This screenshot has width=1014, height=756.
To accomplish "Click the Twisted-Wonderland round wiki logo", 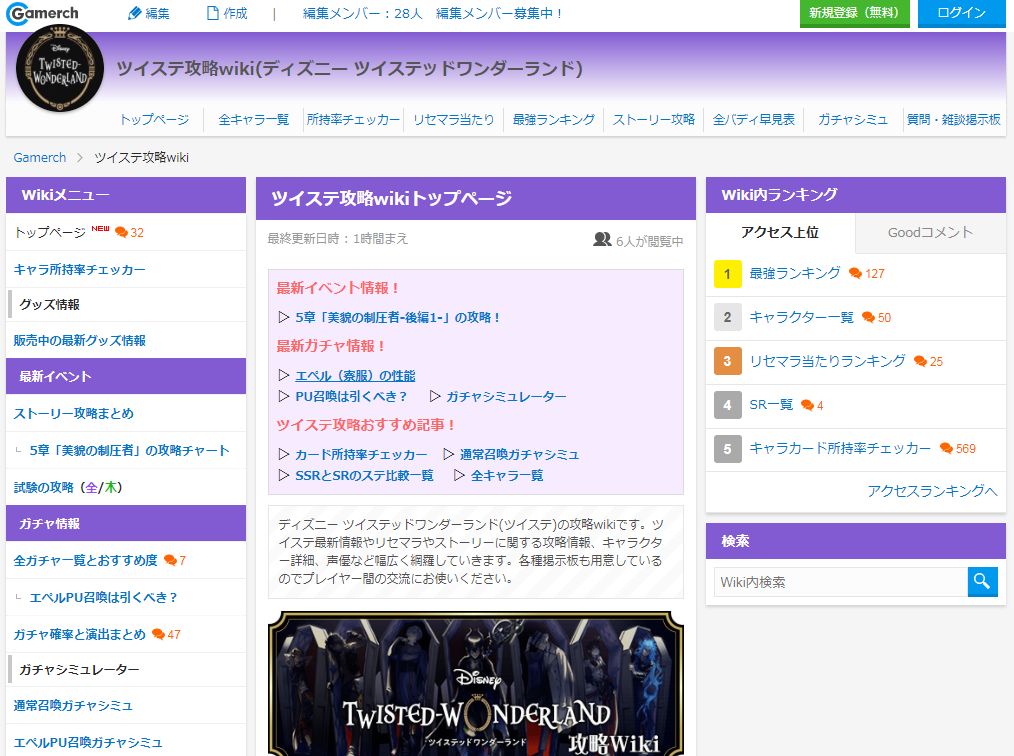I will [60, 68].
